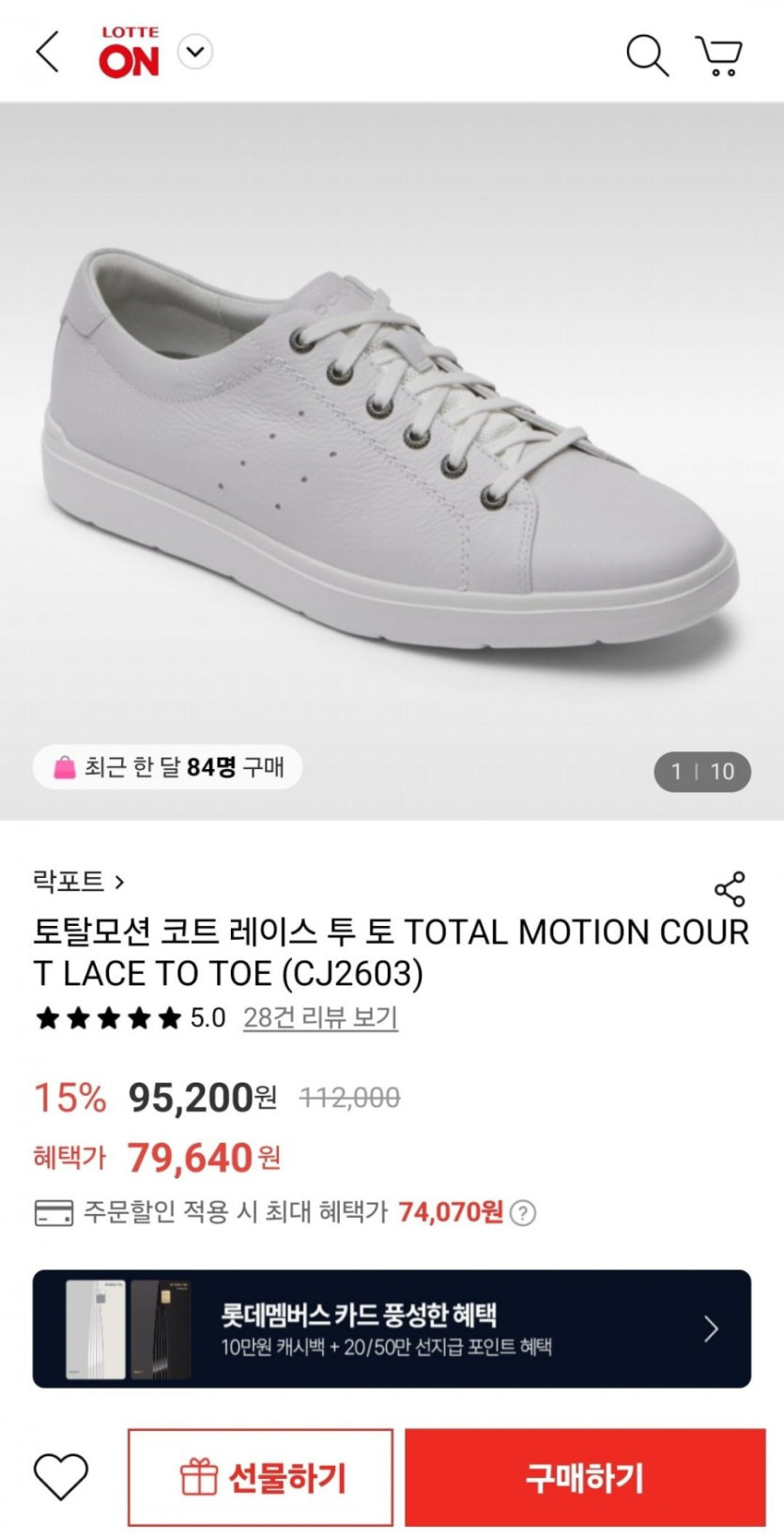784x1539 pixels.
Task: Click the five-star rating display
Action: [108, 1019]
